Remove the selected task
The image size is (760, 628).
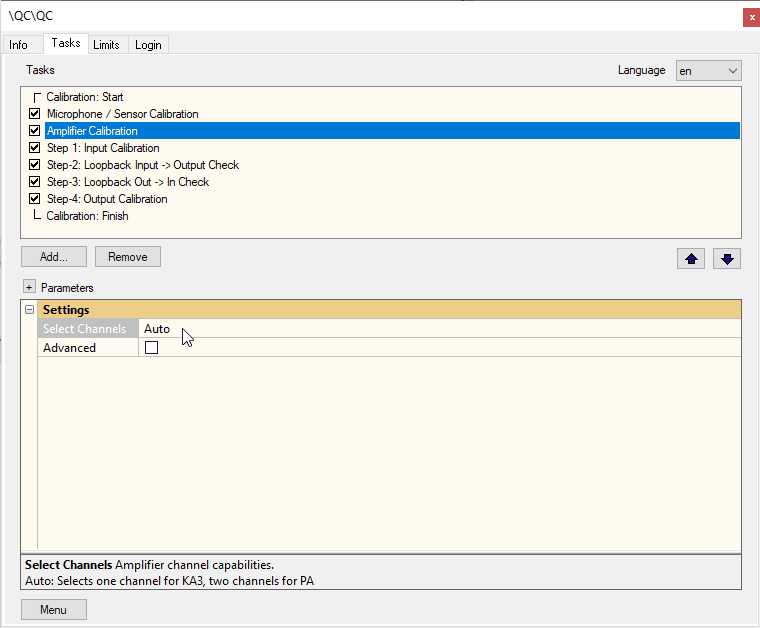point(127,256)
